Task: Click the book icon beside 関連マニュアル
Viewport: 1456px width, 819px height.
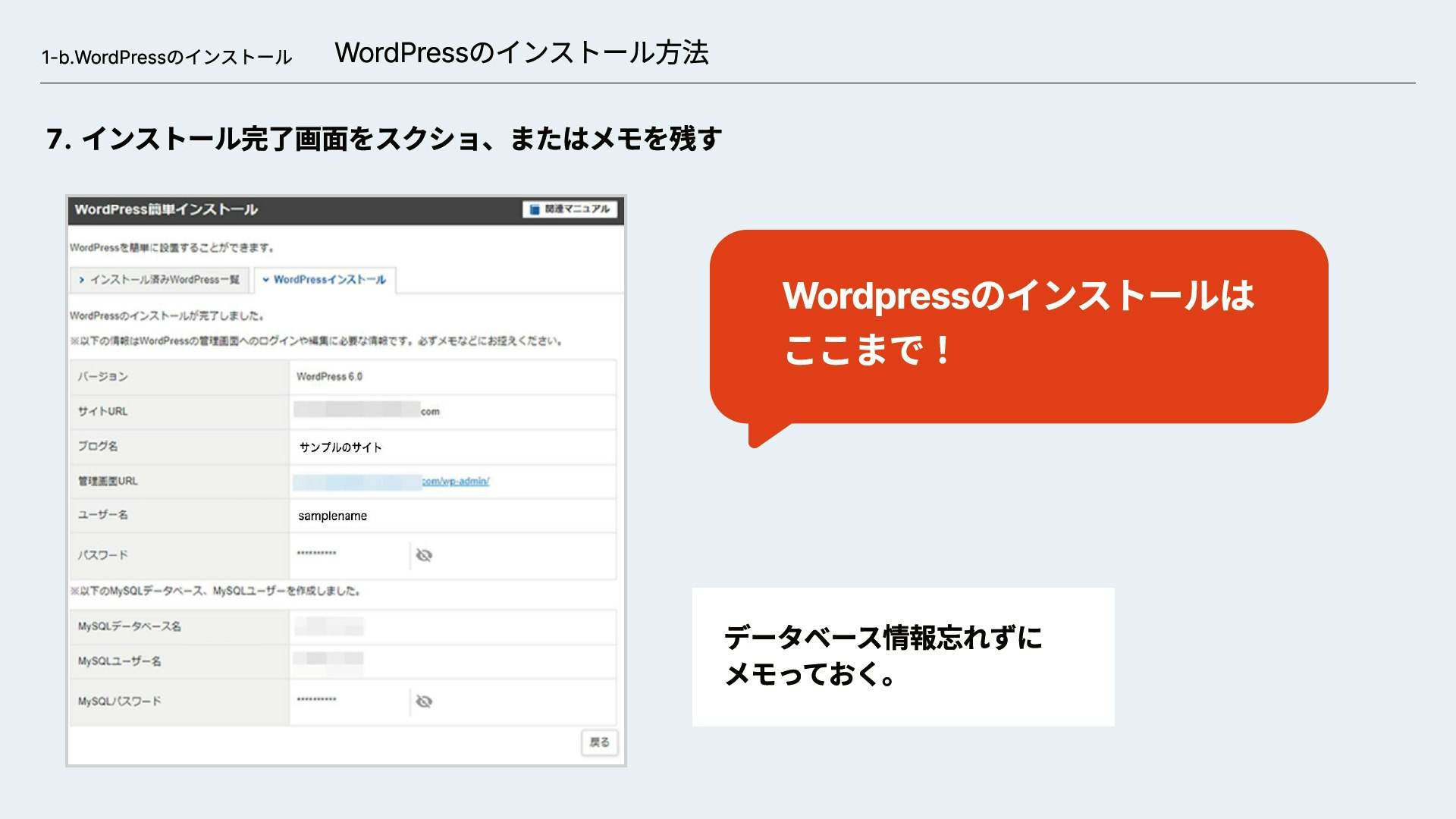Action: click(x=535, y=209)
